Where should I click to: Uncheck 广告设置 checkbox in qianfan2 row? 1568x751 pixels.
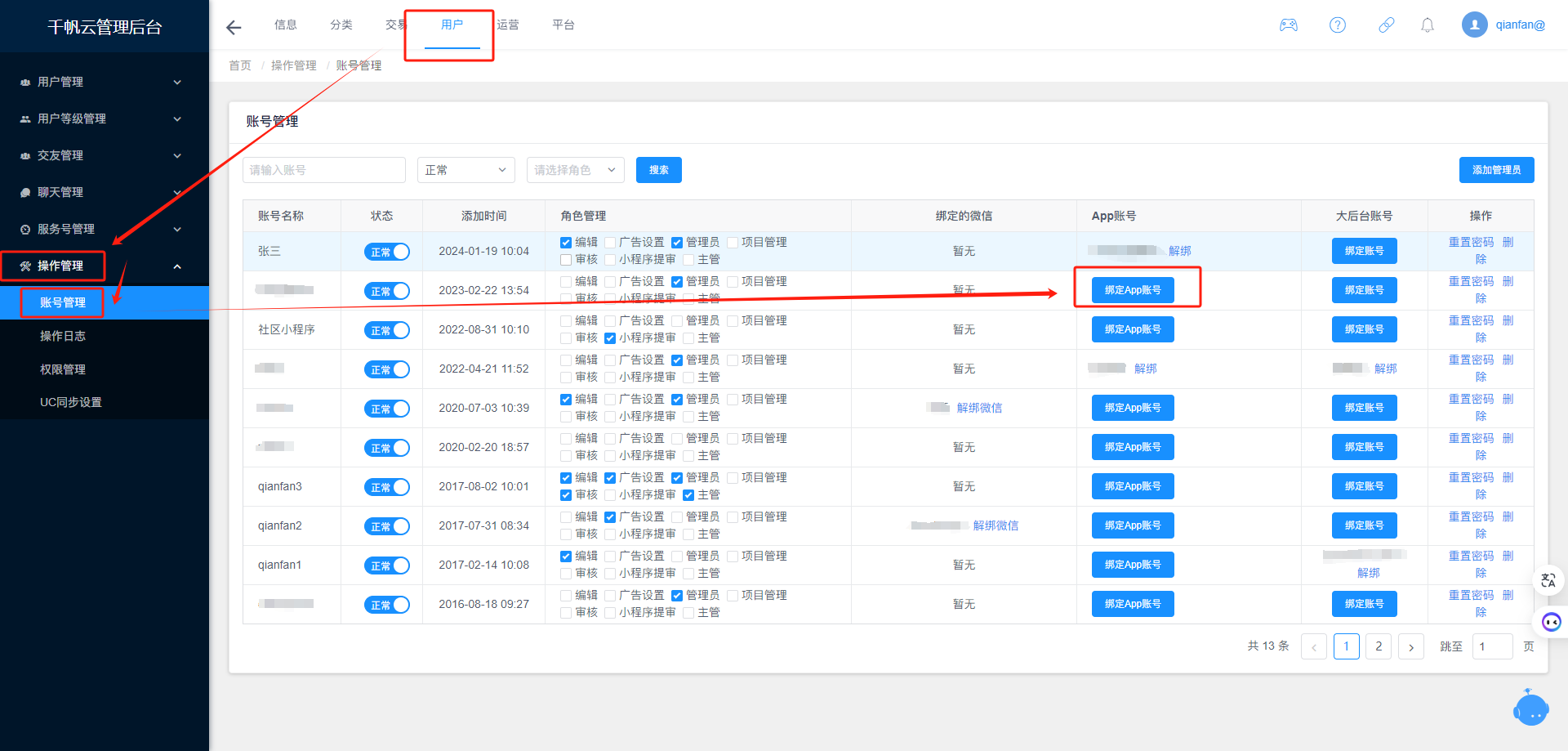pyautogui.click(x=610, y=517)
